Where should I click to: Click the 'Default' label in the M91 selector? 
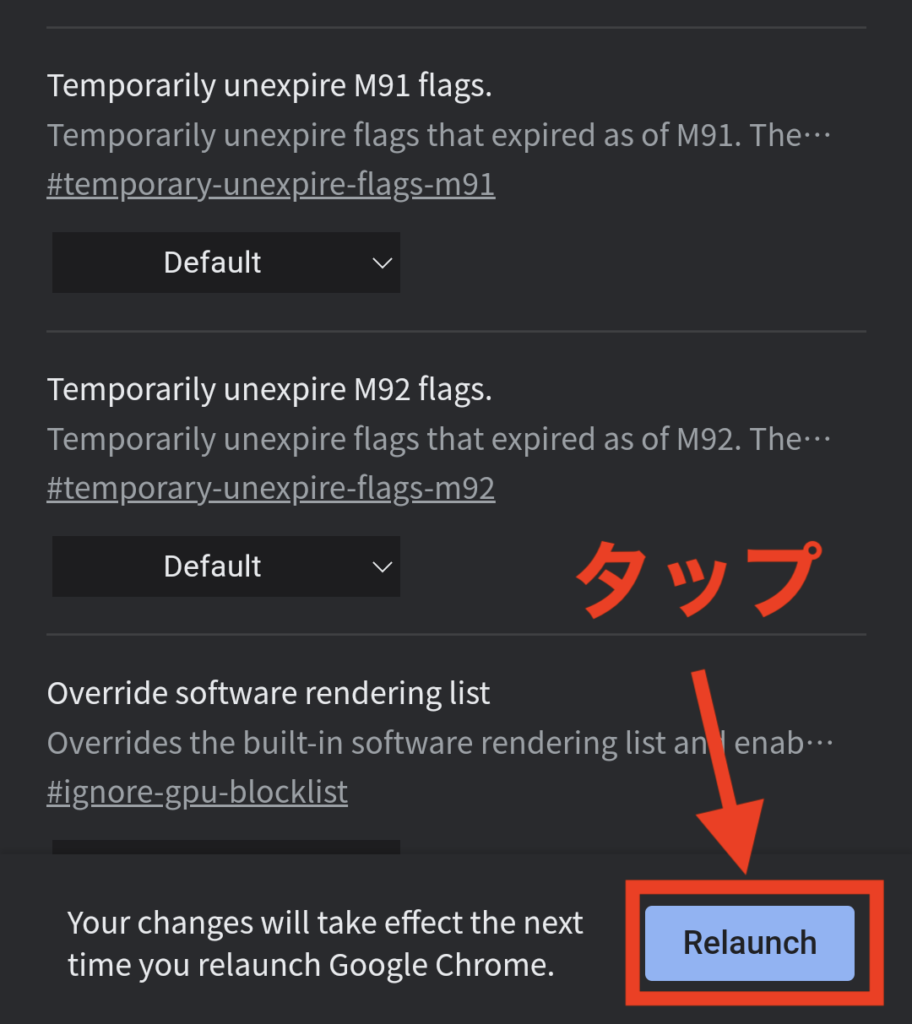pos(212,263)
